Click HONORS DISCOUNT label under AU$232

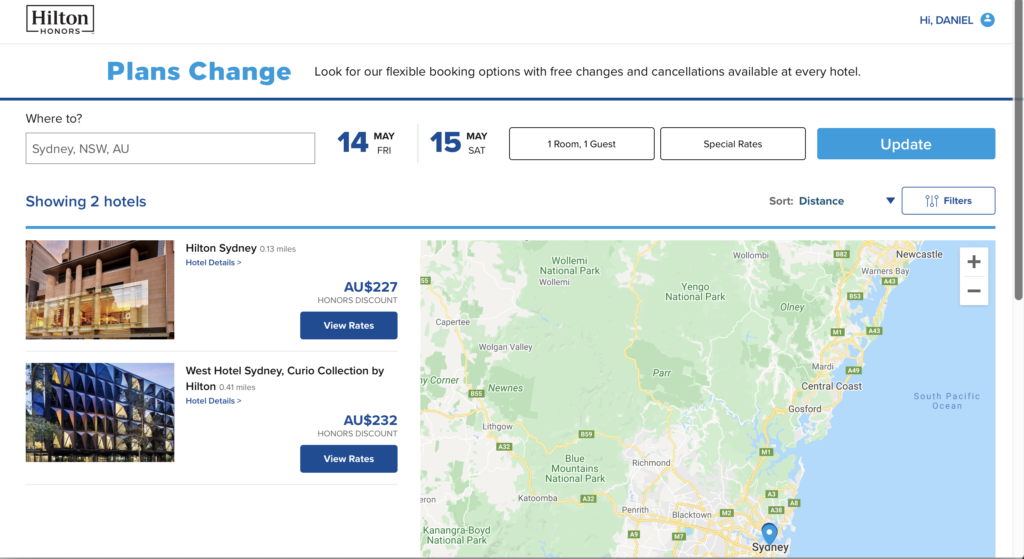(x=357, y=434)
